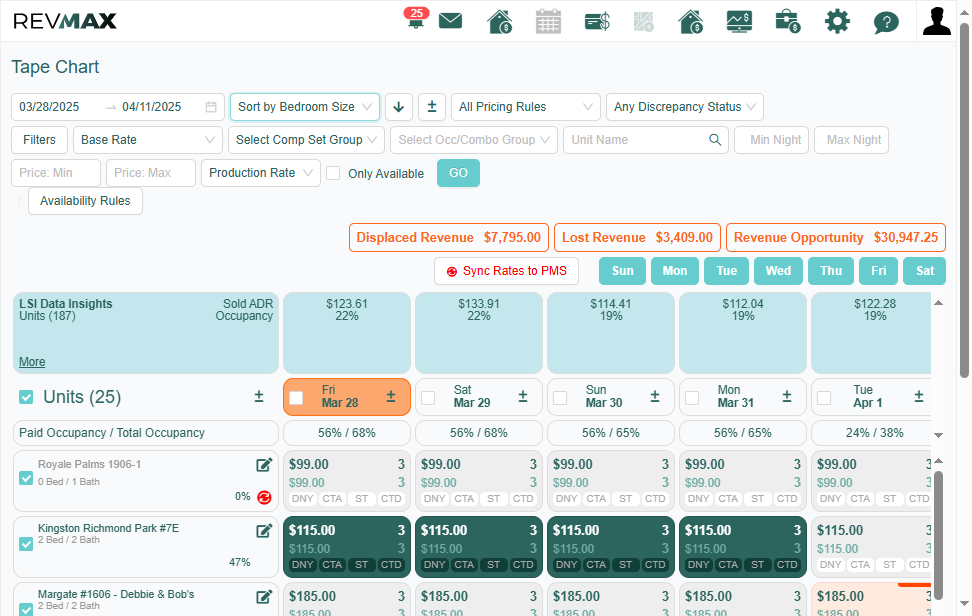Check the Sat Mar 29 column checkbox
The width and height of the screenshot is (972, 616).
point(428,398)
